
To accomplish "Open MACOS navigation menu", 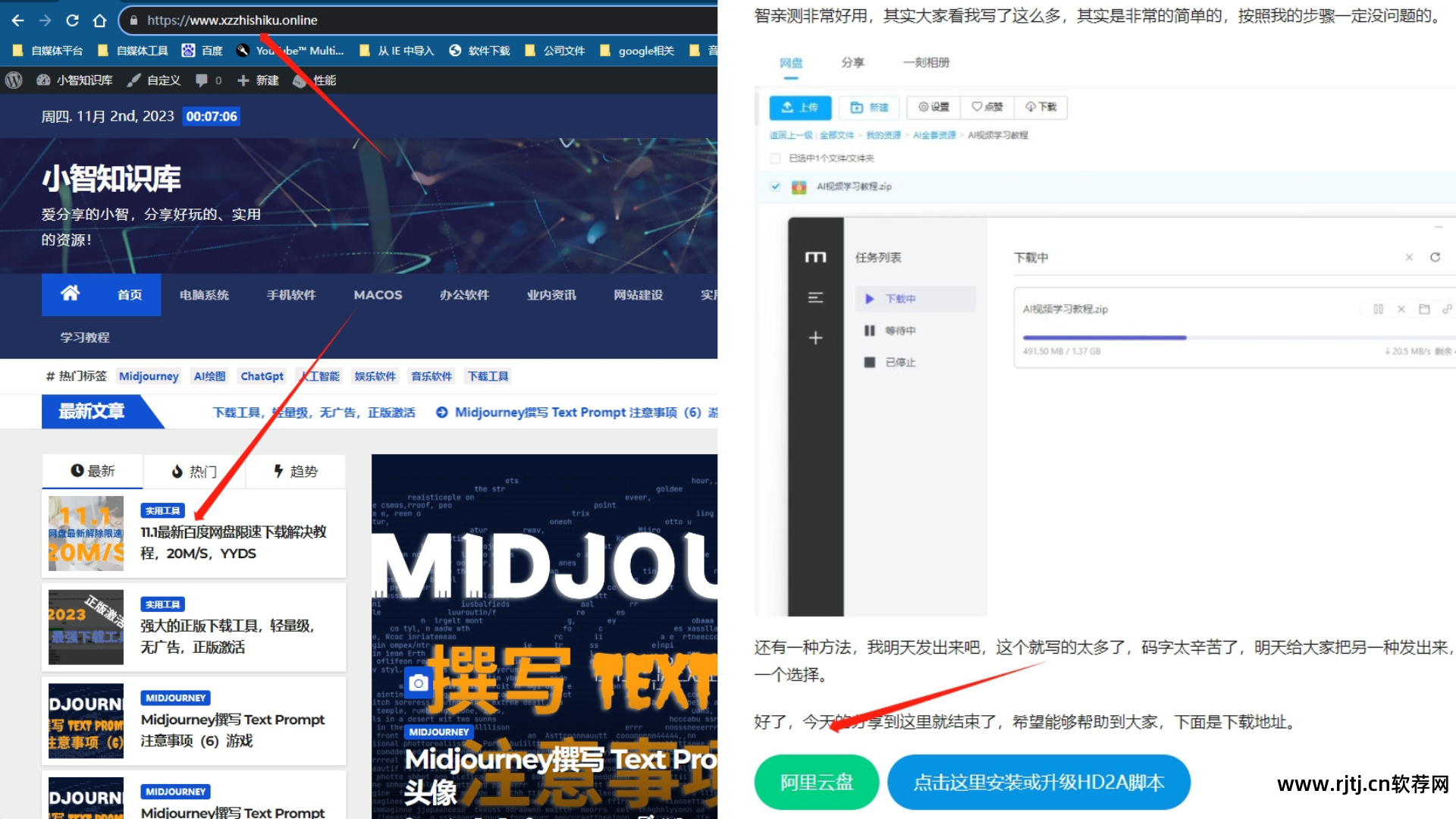I will pos(378,295).
